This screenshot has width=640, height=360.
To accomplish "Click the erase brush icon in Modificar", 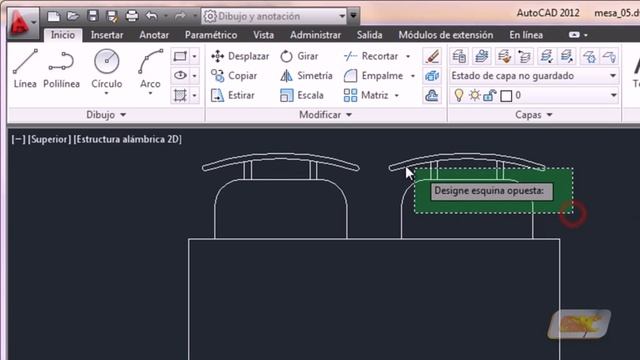I will click(x=432, y=56).
